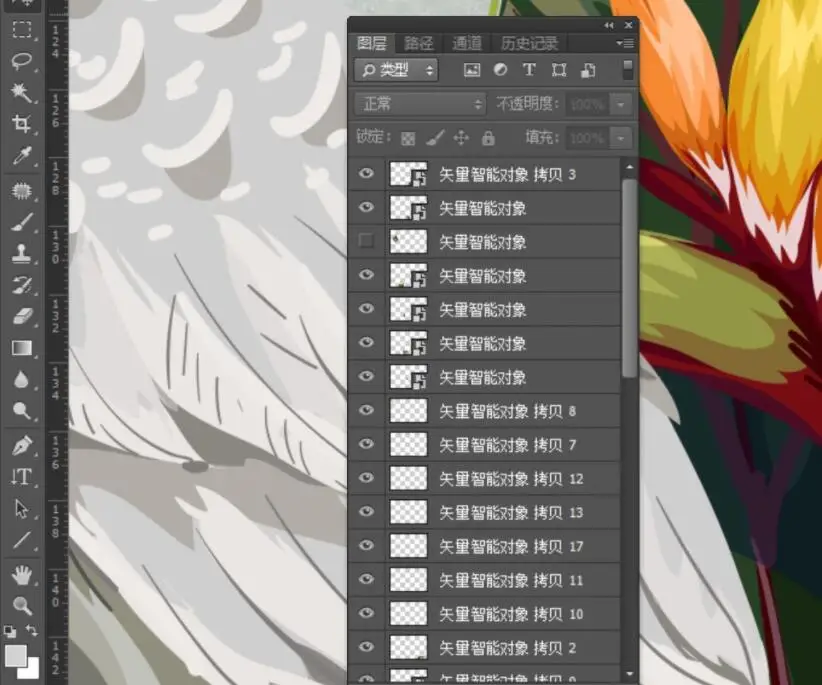Click the layers list scroll-up arrow

point(630,167)
